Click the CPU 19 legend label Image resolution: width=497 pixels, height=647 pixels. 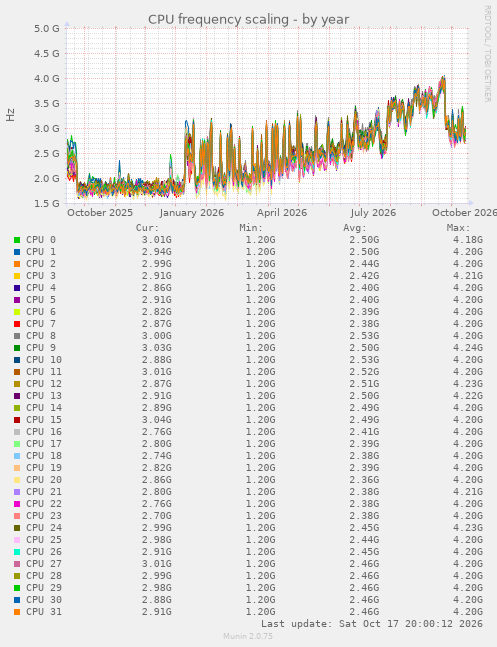[x=44, y=468]
